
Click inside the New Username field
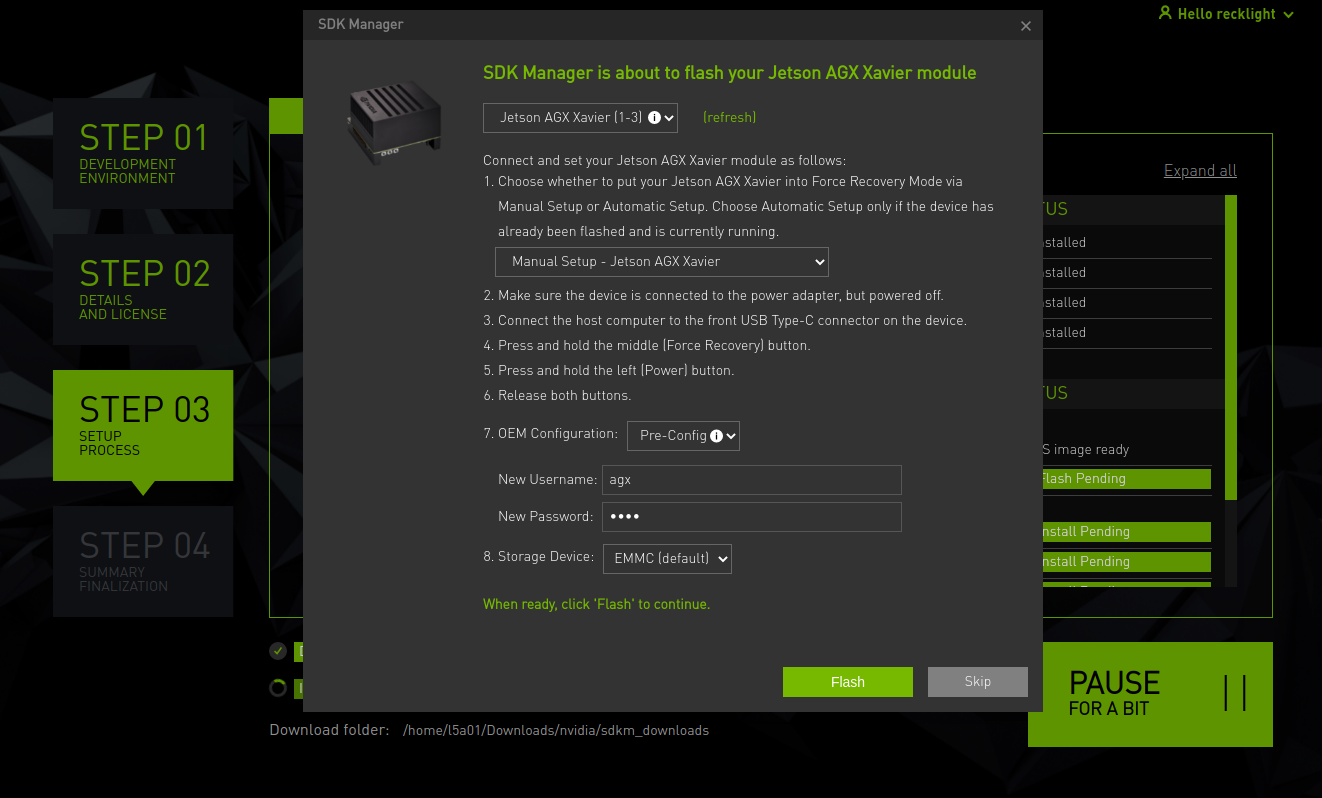click(x=751, y=480)
